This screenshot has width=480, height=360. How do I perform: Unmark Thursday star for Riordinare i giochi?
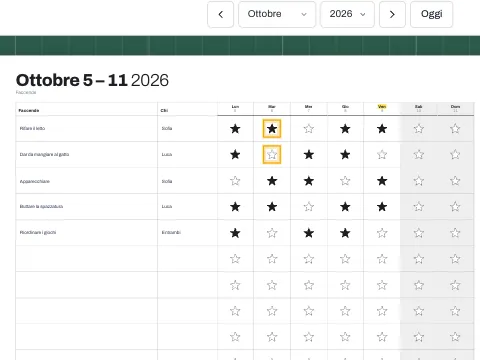tap(345, 233)
